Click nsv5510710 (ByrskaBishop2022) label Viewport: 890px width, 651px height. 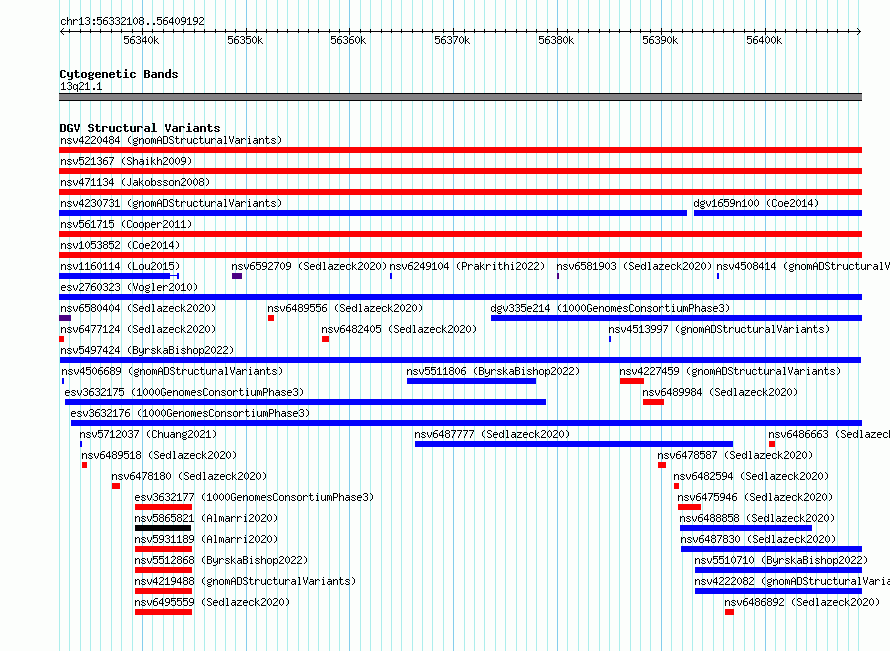(x=781, y=560)
